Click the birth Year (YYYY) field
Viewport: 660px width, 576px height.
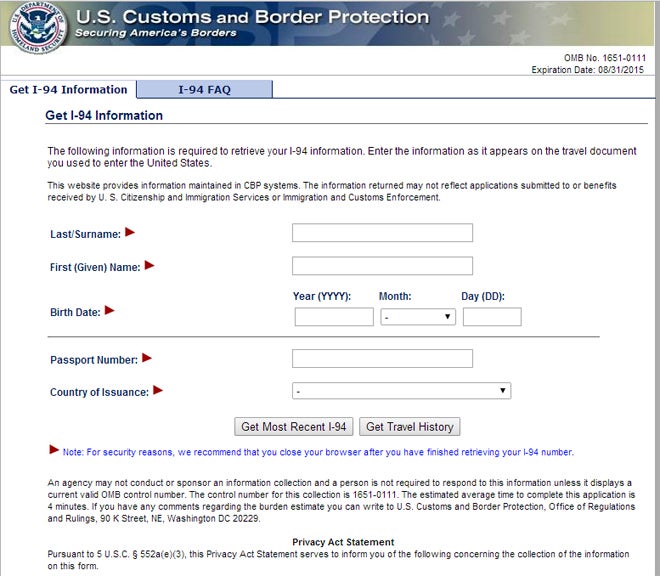334,317
